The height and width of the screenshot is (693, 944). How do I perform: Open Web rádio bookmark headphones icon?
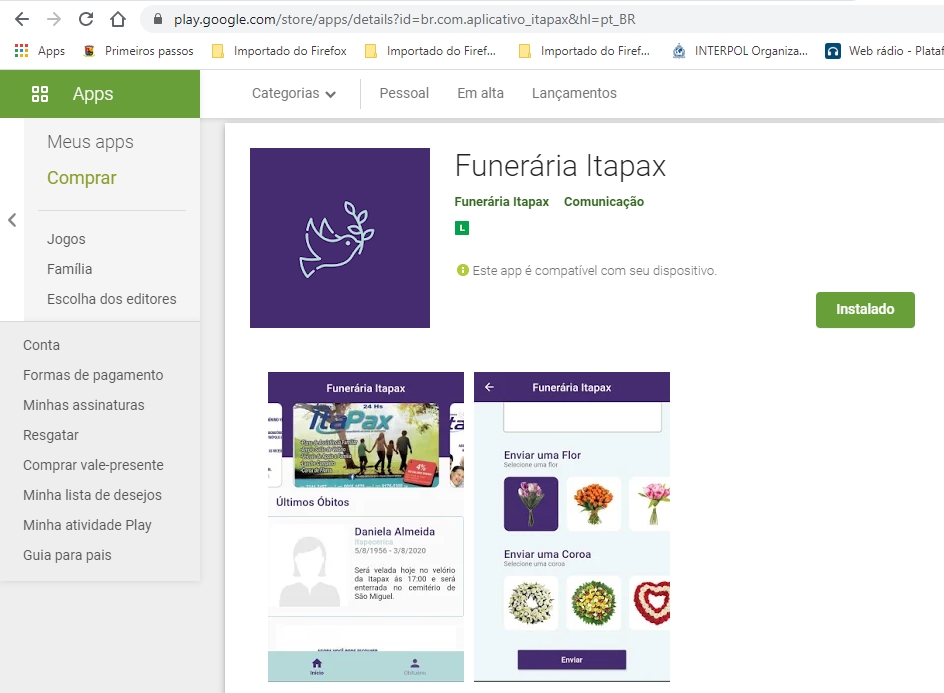833,51
